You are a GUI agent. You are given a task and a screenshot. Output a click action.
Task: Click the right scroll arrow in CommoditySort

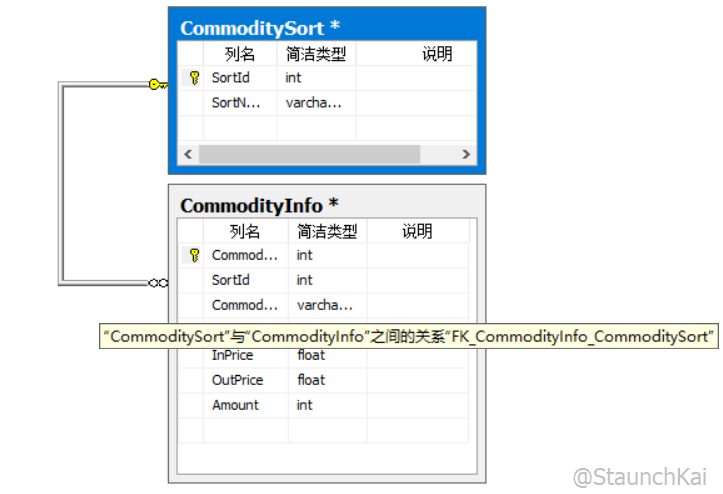[x=466, y=154]
